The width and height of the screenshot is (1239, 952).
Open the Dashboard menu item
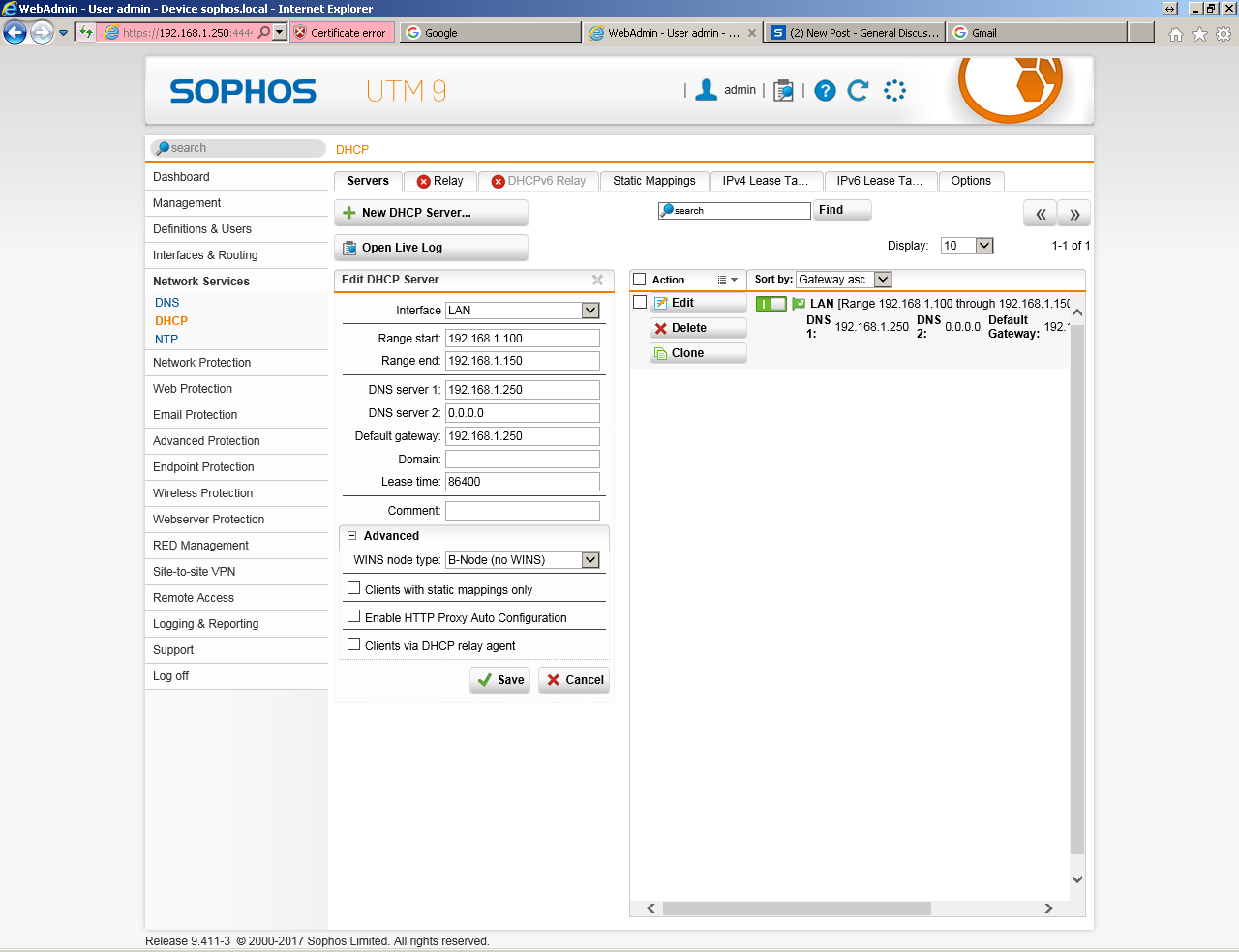pos(237,177)
